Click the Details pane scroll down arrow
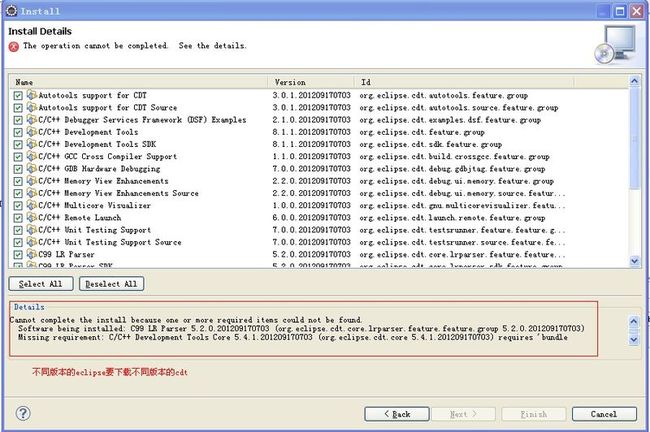The height and width of the screenshot is (432, 650). click(634, 340)
